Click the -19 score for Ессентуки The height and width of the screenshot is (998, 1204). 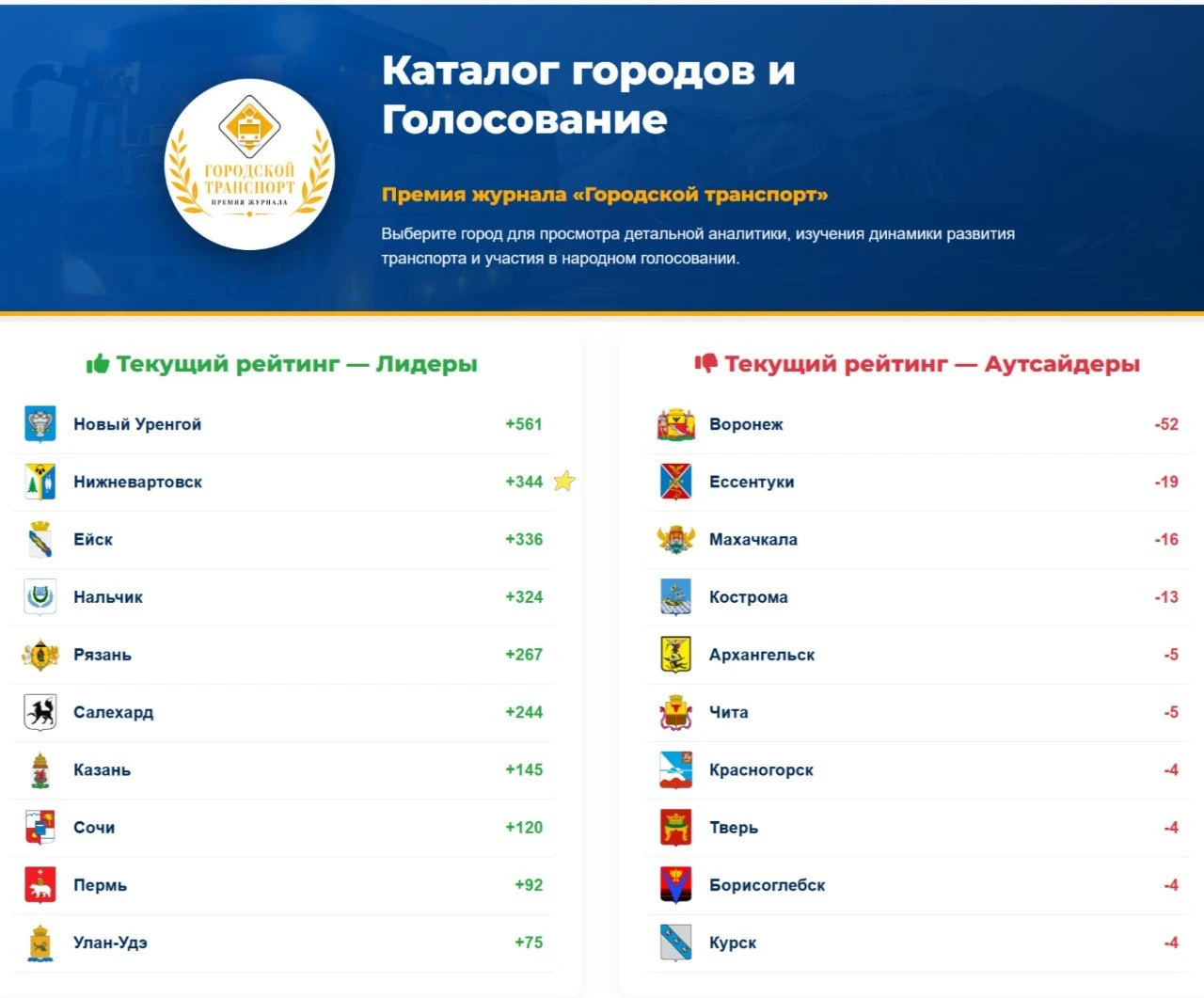pos(1166,482)
